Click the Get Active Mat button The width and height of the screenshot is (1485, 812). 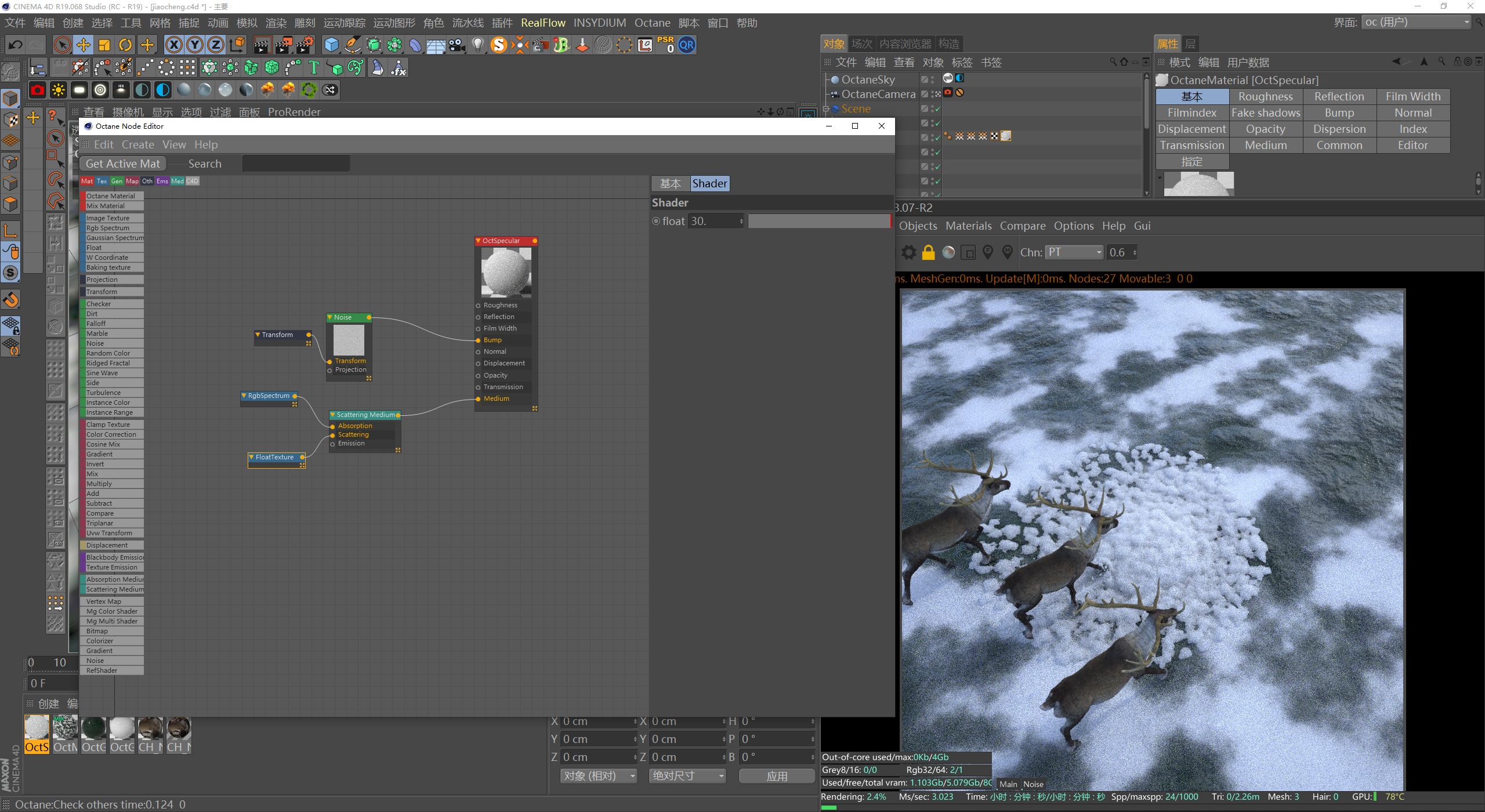tap(122, 164)
